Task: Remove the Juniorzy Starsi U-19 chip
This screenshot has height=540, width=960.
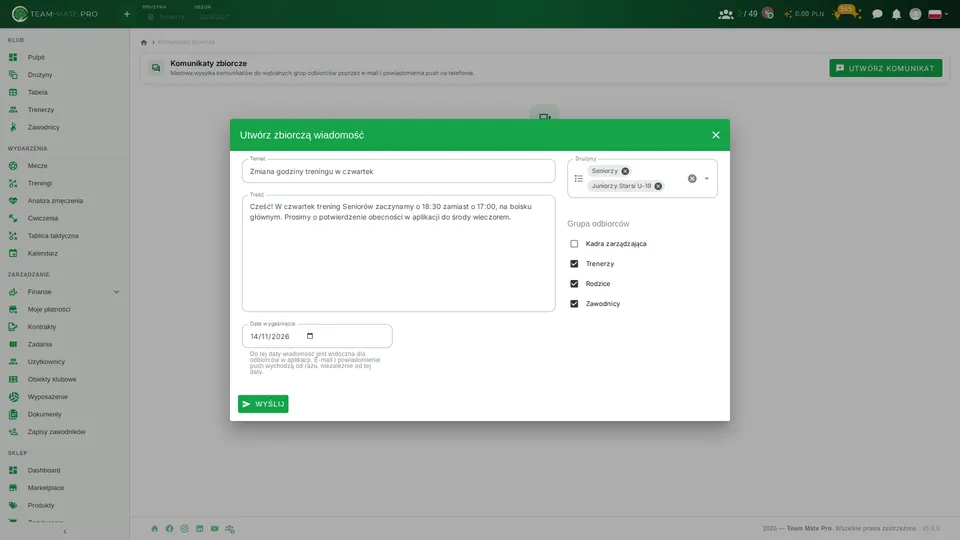Action: click(658, 186)
